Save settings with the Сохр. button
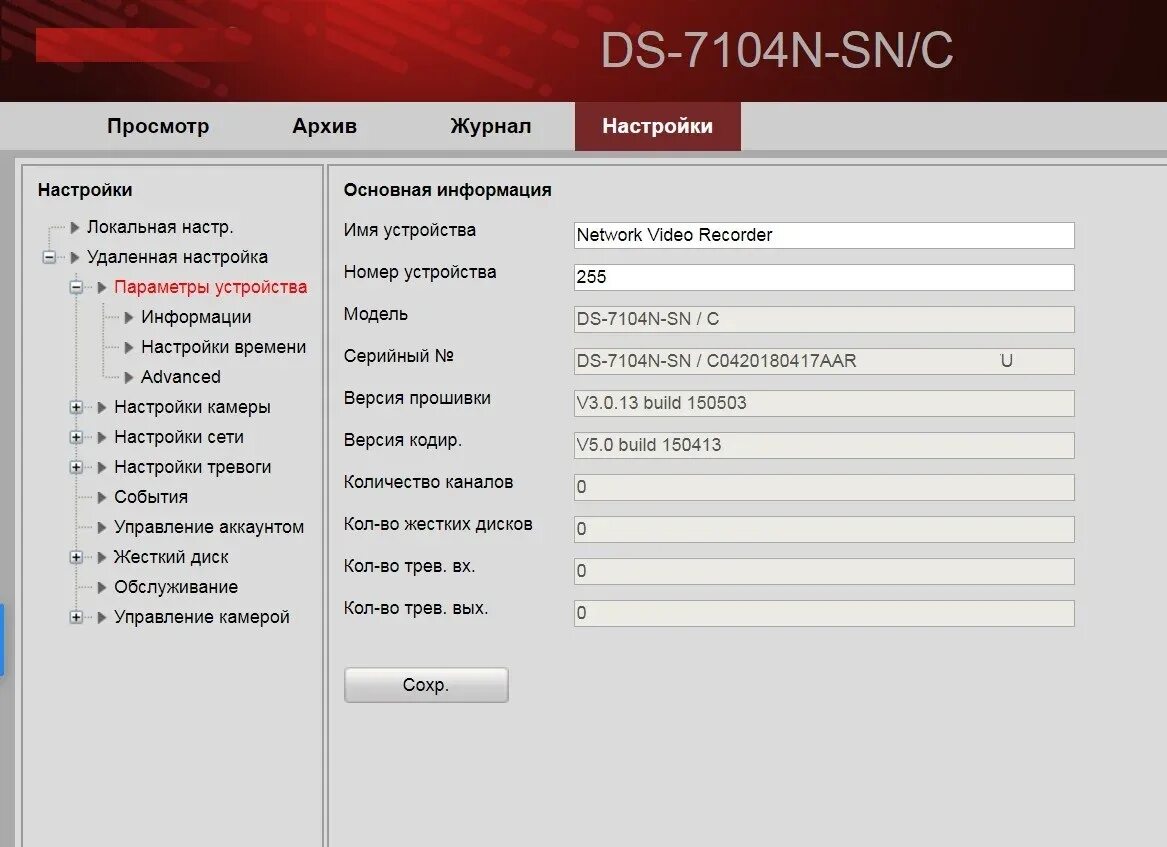This screenshot has height=847, width=1167. click(426, 685)
